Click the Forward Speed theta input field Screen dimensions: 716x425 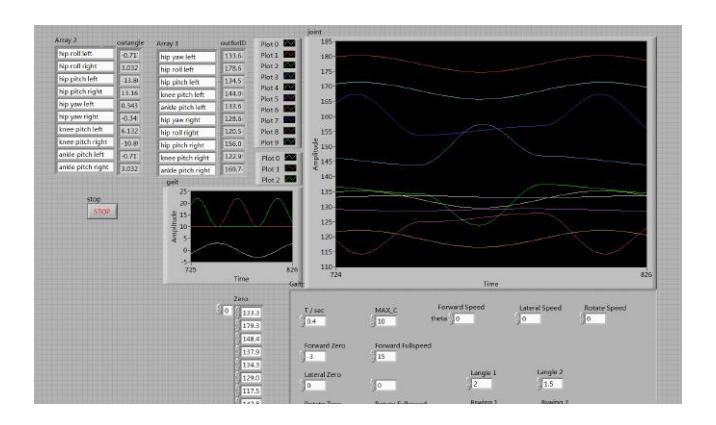[x=464, y=319]
